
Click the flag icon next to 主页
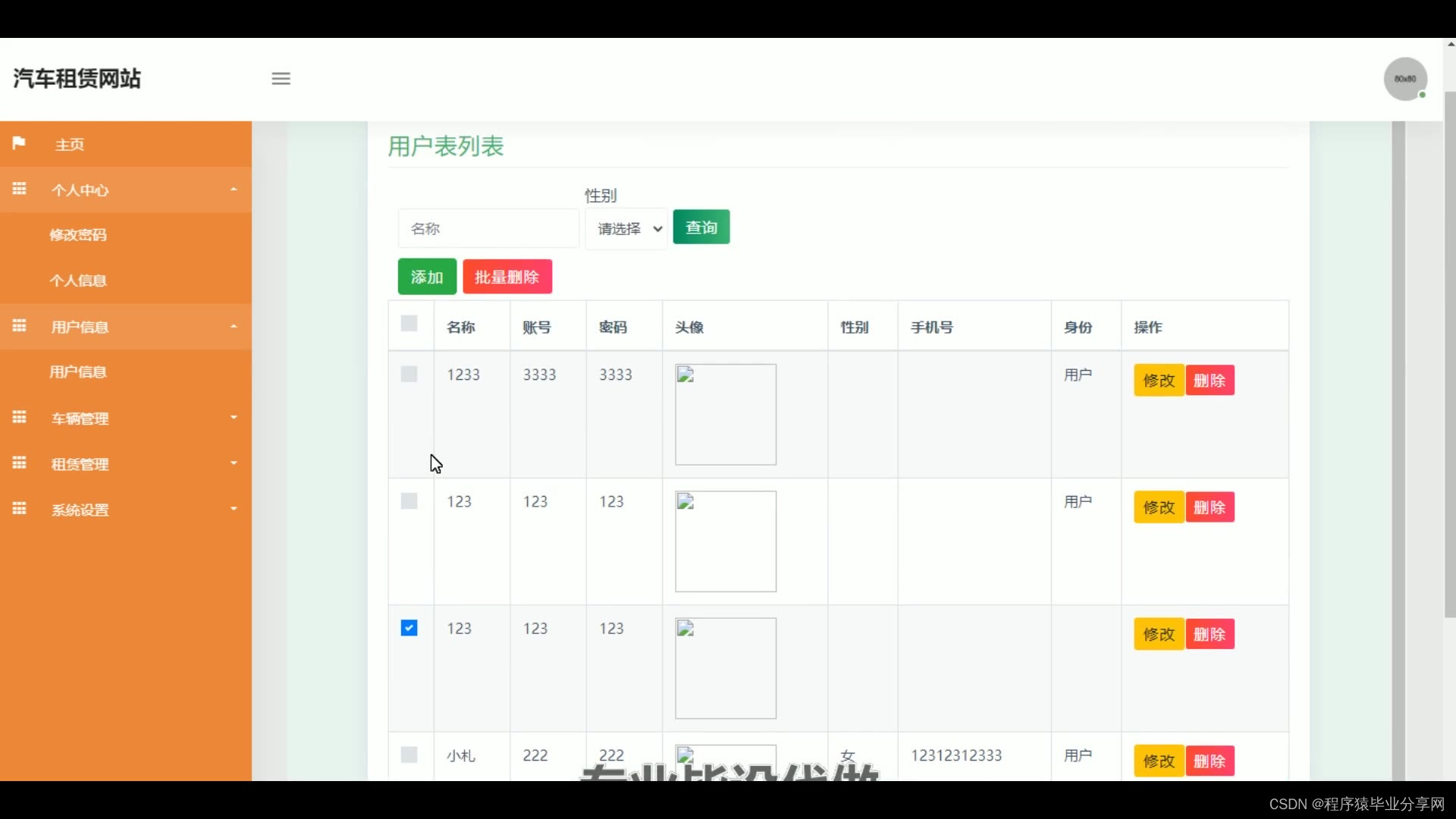pos(19,143)
